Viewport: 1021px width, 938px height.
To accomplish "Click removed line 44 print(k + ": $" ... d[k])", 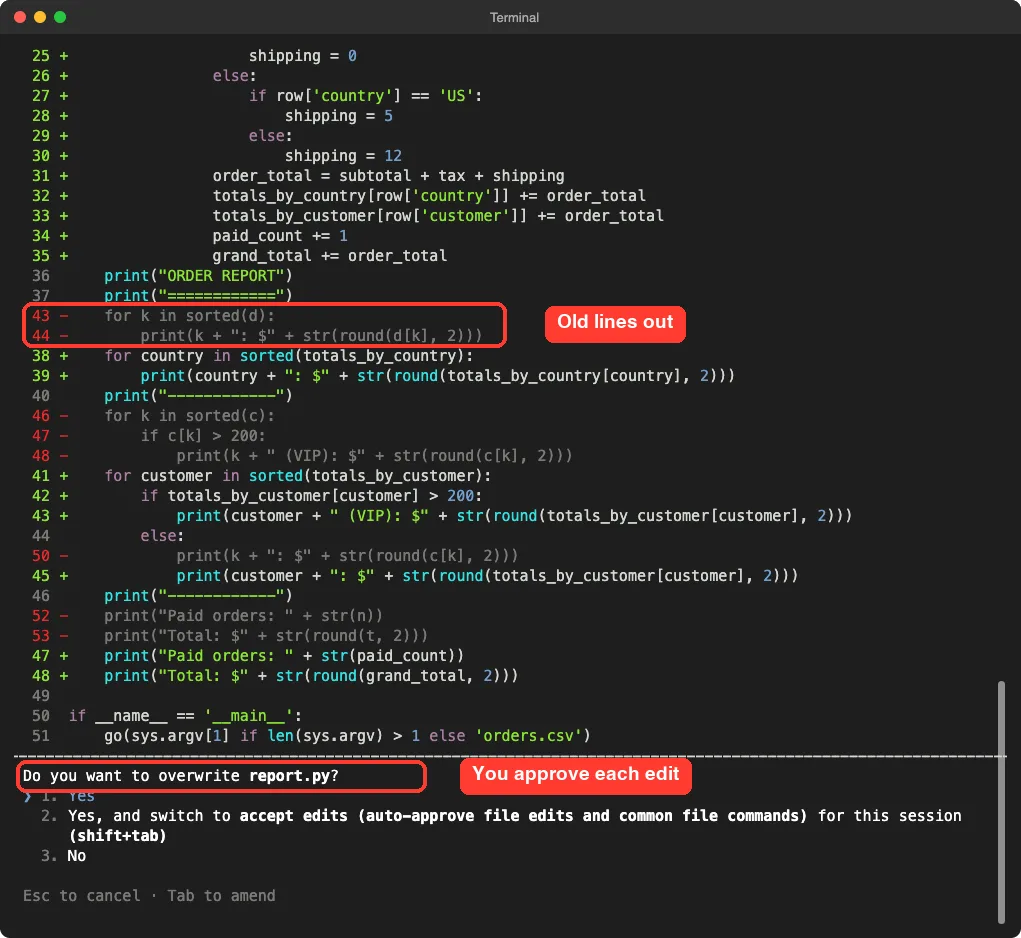I will click(x=311, y=336).
